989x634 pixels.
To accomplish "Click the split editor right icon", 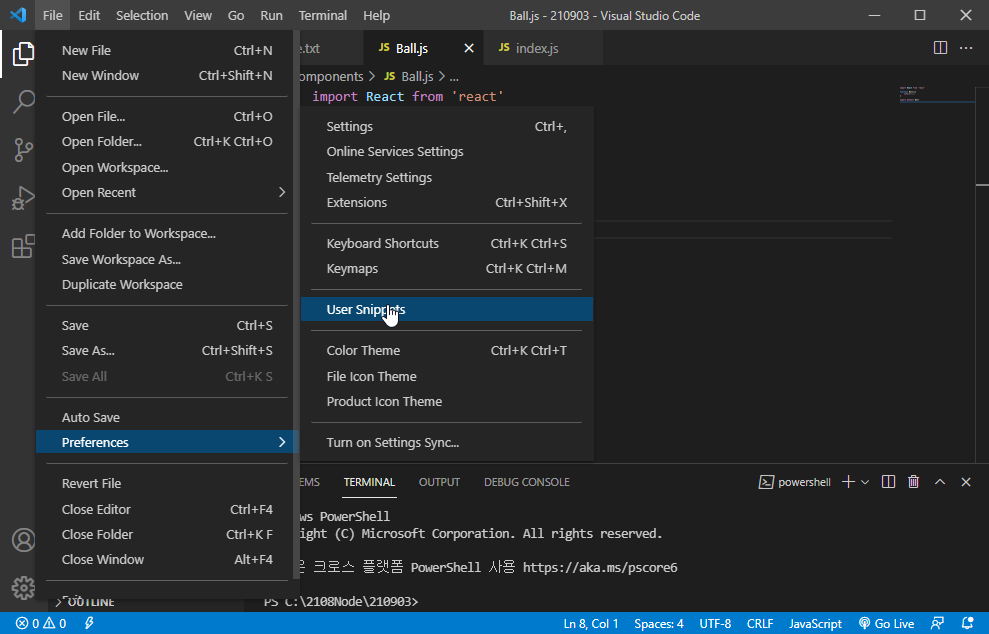I will 940,48.
